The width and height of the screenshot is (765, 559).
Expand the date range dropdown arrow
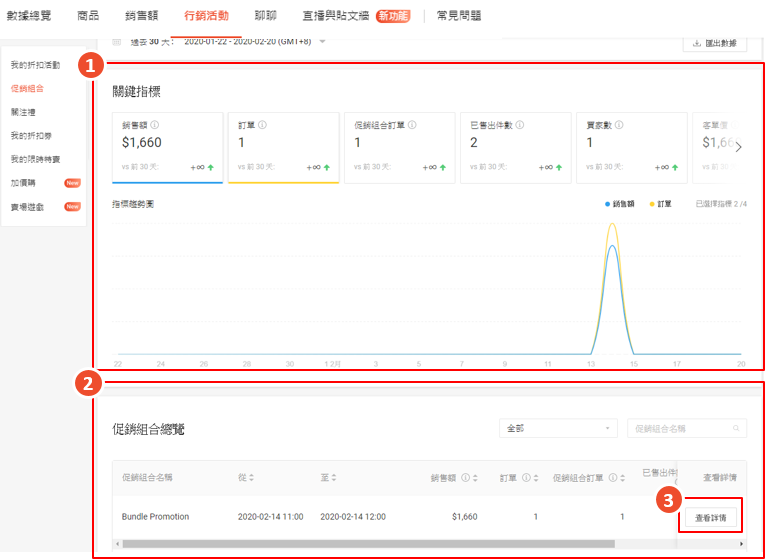pyautogui.click(x=323, y=42)
